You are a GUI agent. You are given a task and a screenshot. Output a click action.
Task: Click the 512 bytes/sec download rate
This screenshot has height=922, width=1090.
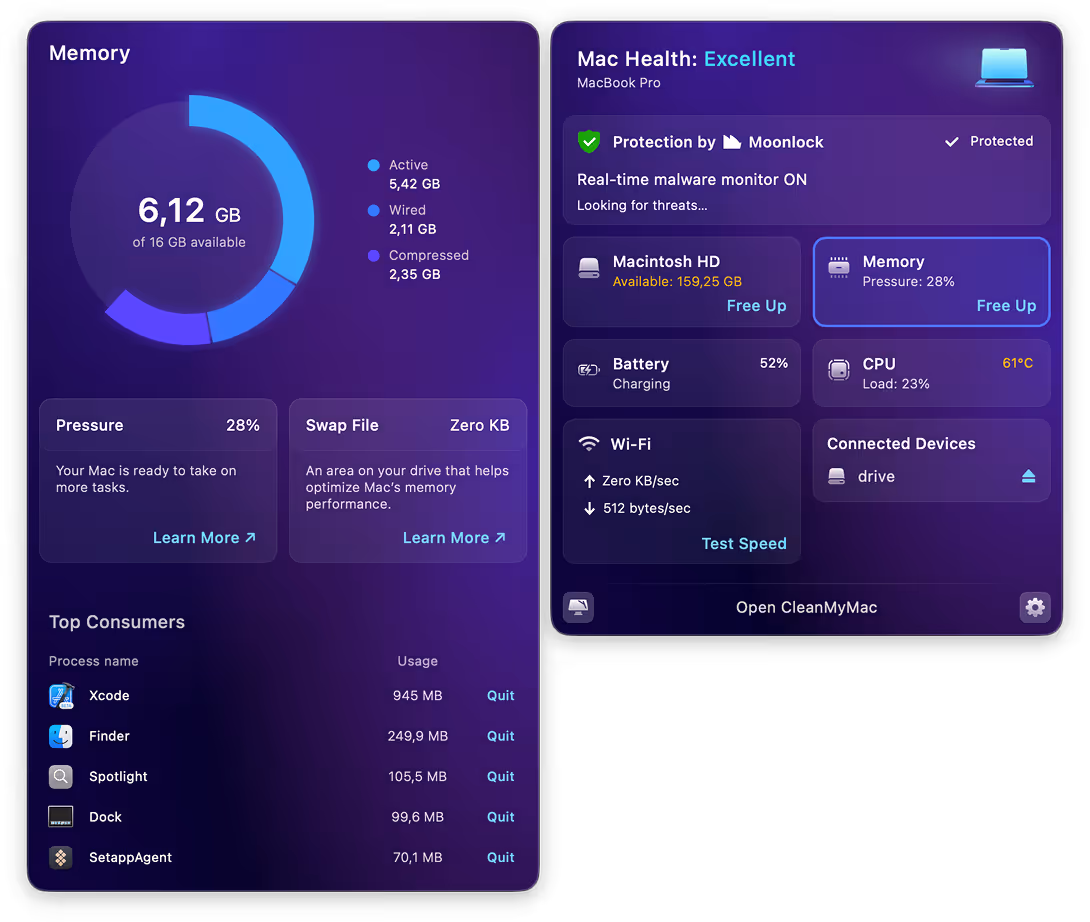pos(647,508)
